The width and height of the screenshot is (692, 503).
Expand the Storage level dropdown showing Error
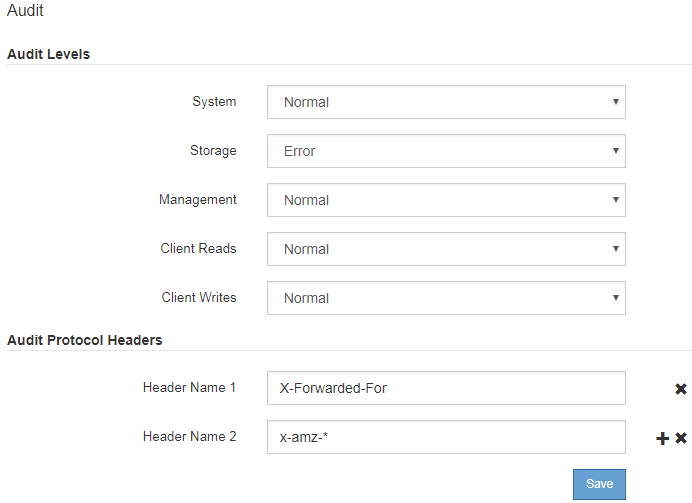click(x=446, y=151)
